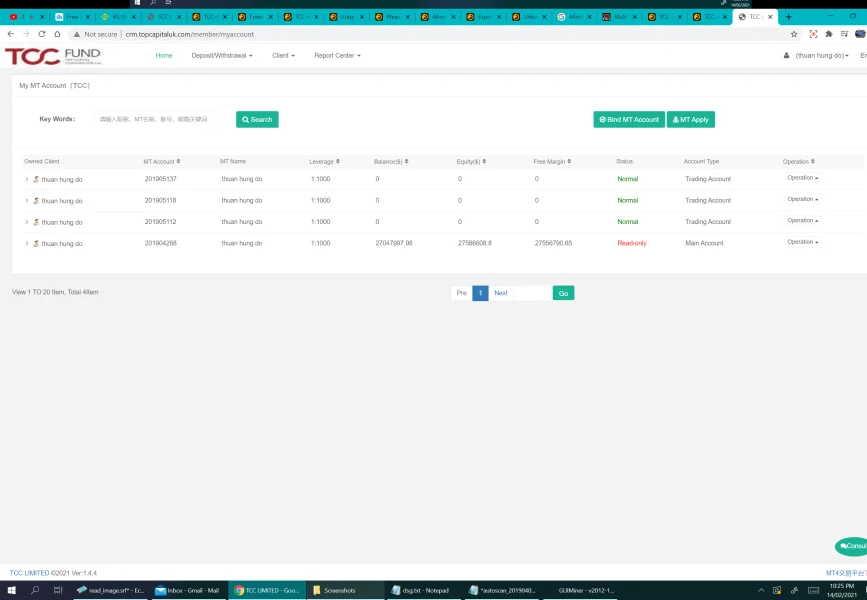Switch to the active TCC browser tab
The height and width of the screenshot is (600, 867).
tap(755, 17)
